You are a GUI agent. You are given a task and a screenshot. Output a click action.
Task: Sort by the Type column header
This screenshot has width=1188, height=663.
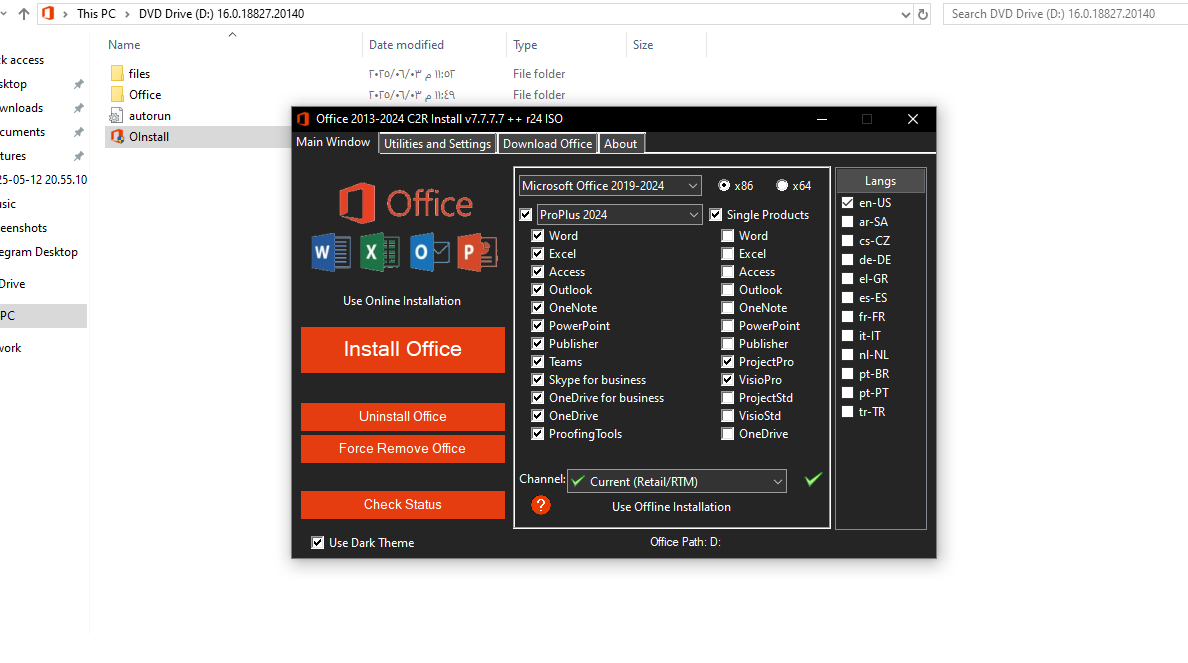coord(525,45)
